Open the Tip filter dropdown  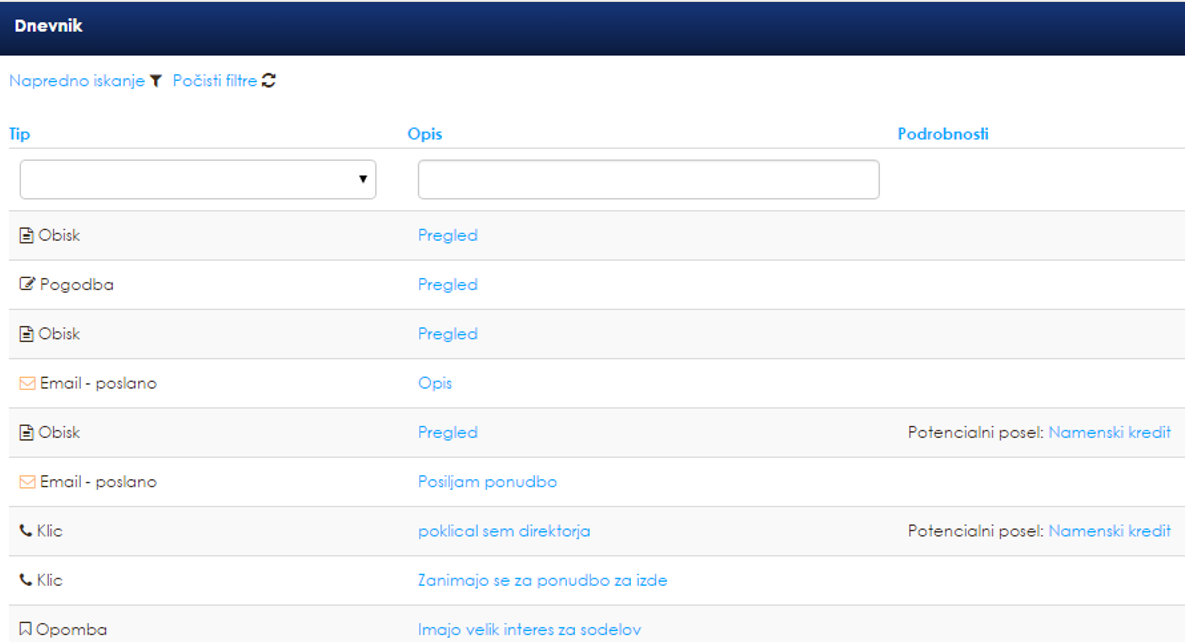pos(198,180)
